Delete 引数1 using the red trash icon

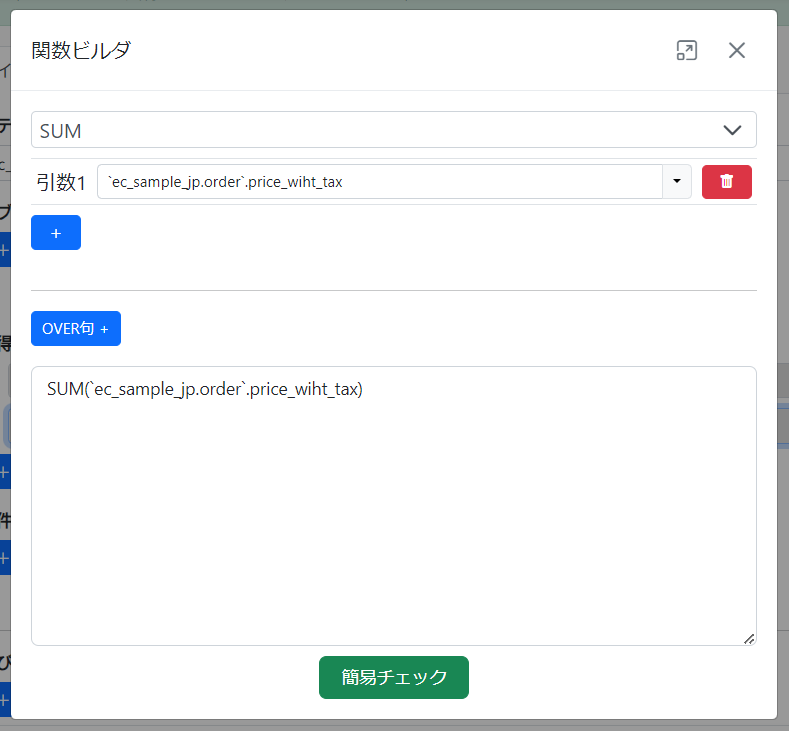point(727,182)
